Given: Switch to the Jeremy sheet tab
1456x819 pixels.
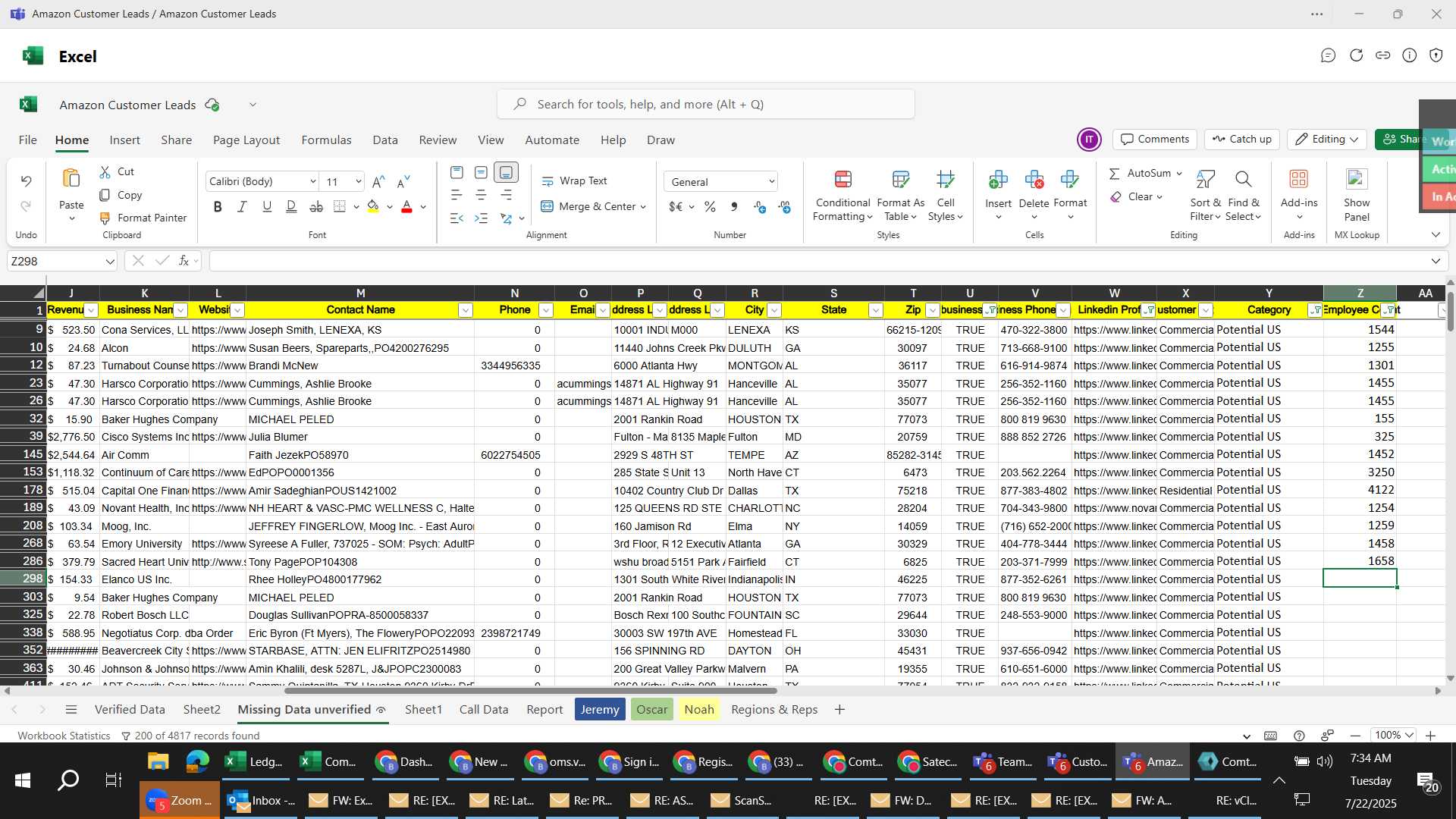Looking at the screenshot, I should click(x=600, y=710).
